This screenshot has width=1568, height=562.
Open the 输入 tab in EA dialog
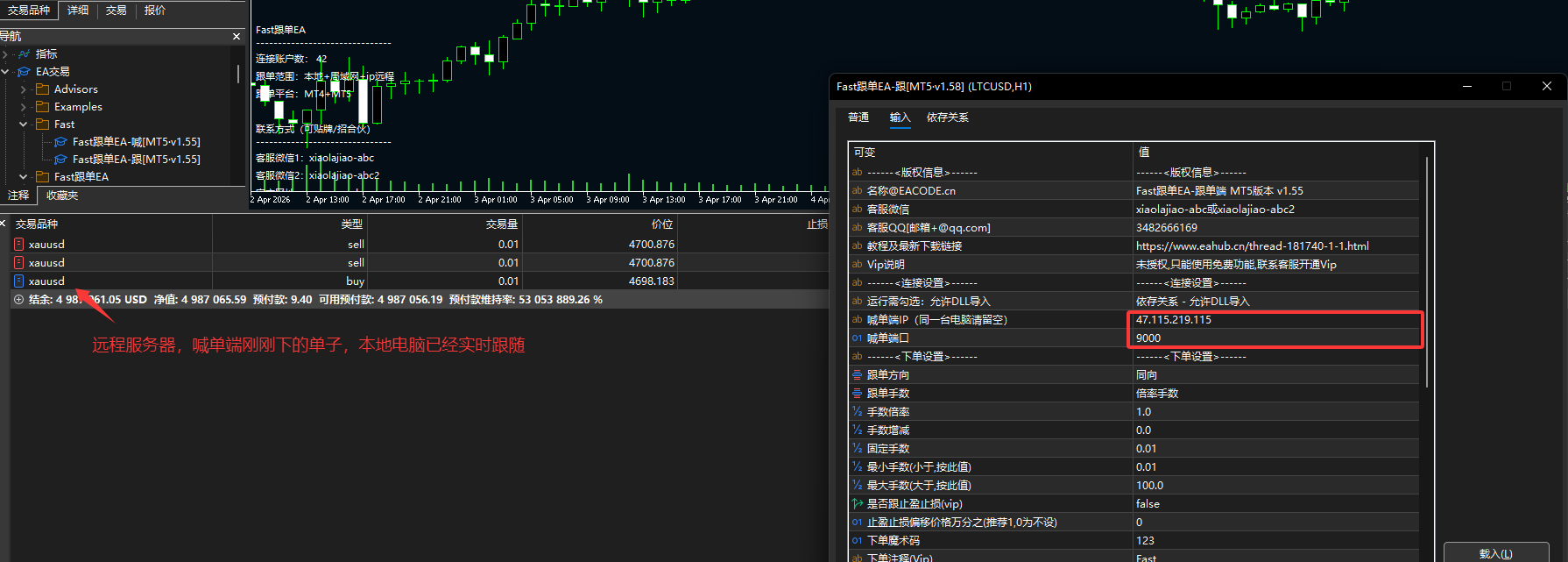901,117
